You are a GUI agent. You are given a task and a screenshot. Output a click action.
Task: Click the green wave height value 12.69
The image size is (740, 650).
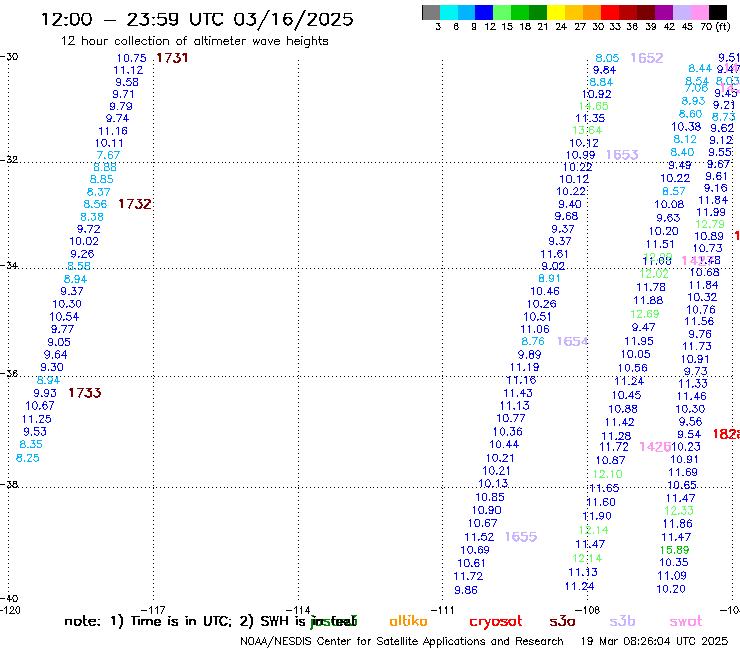[x=645, y=314]
